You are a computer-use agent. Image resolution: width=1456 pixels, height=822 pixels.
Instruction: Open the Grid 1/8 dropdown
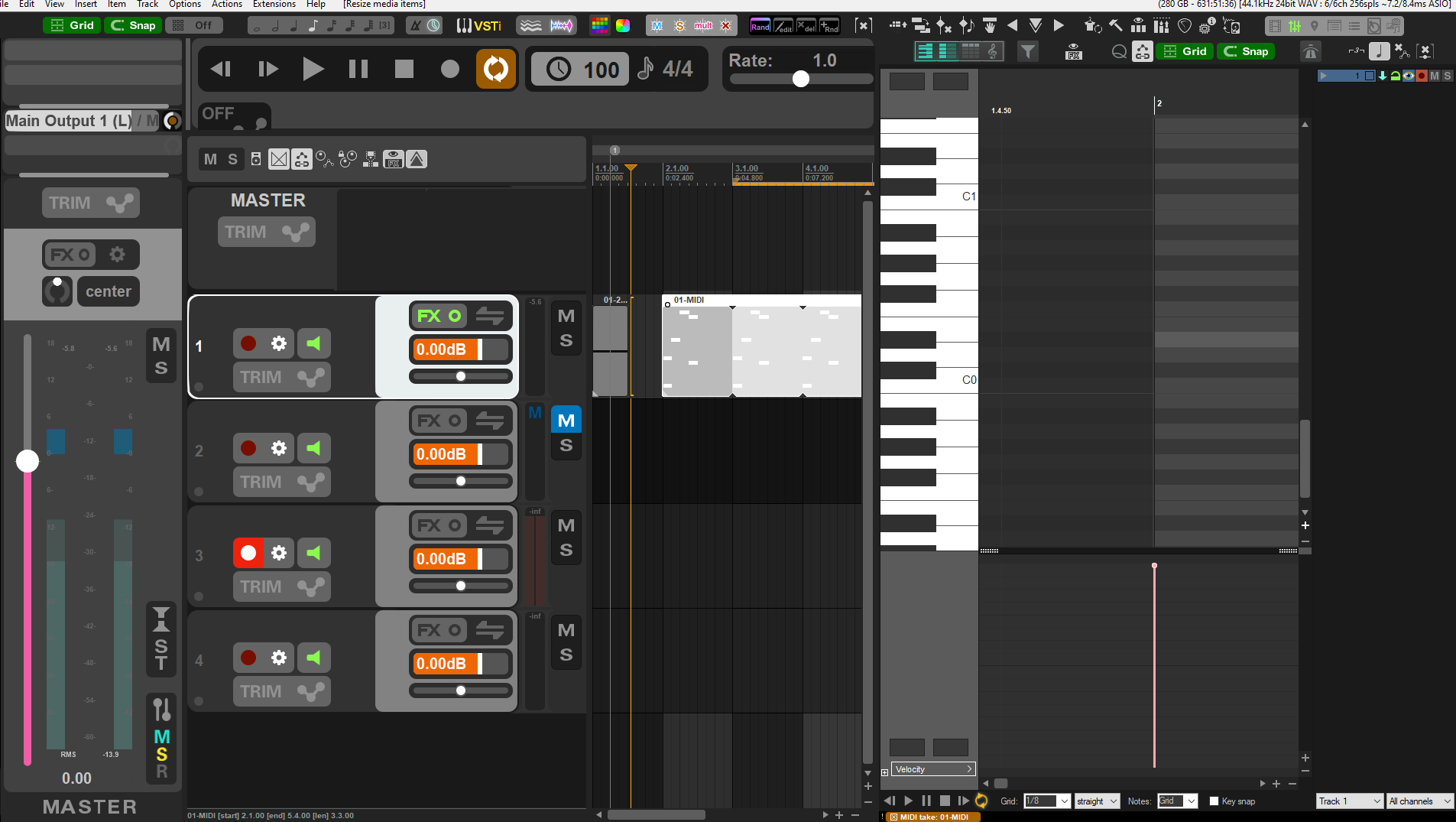tap(1046, 801)
